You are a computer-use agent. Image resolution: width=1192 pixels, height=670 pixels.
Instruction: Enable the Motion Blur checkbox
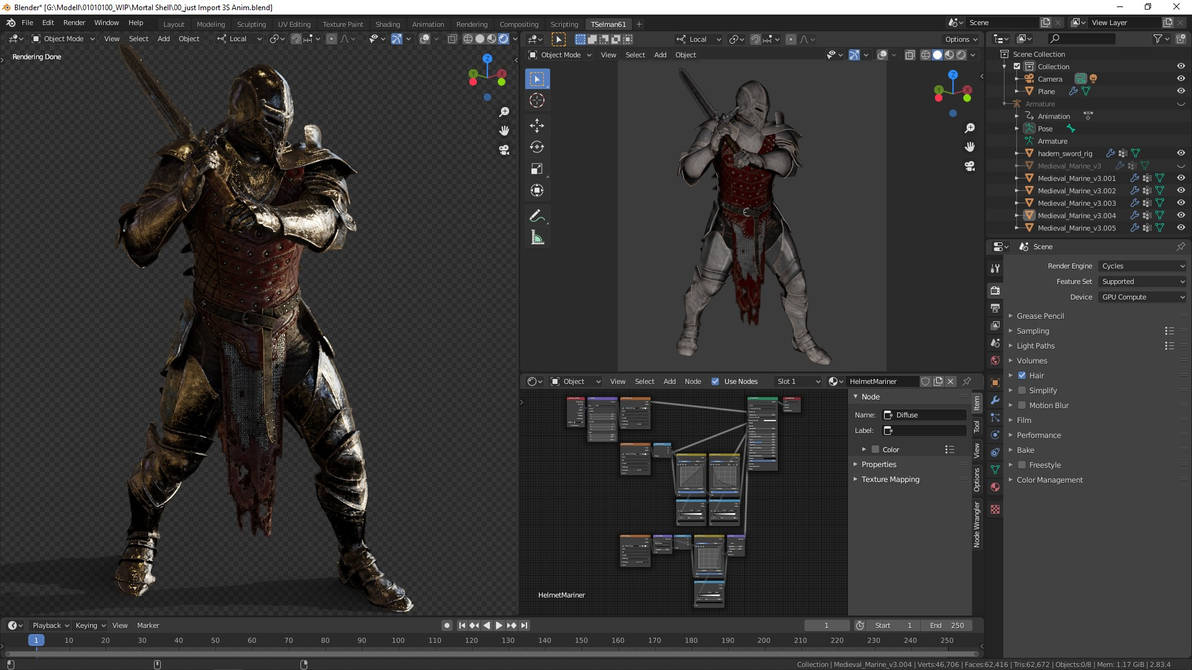click(x=1022, y=405)
